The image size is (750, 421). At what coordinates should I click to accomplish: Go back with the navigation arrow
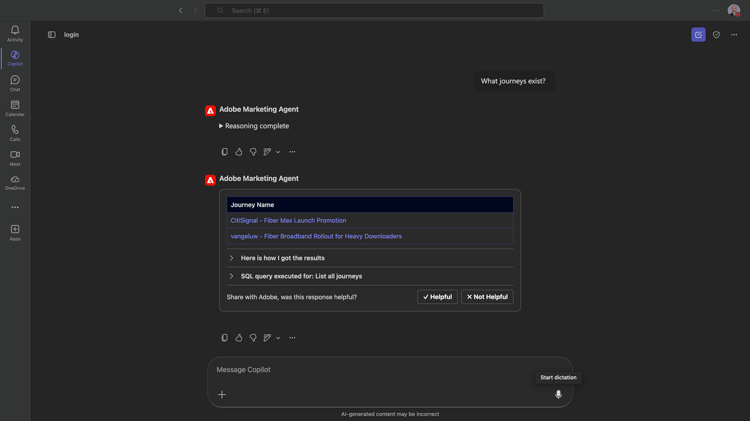coord(181,11)
